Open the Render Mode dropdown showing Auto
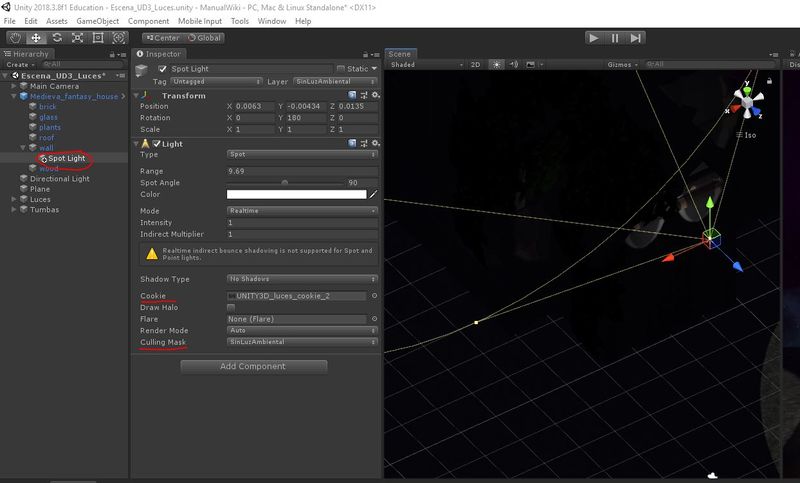The width and height of the screenshot is (800, 483). click(302, 331)
